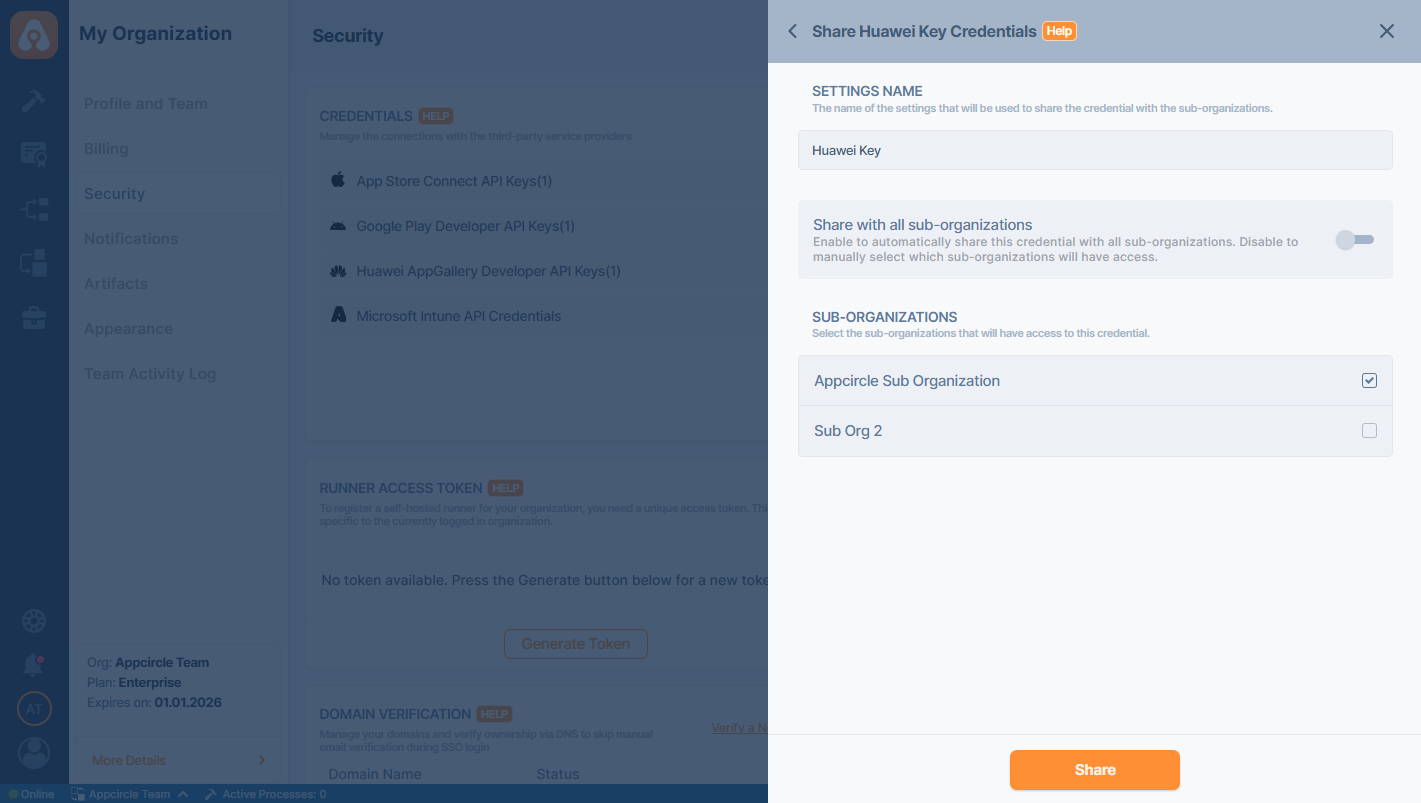Image resolution: width=1421 pixels, height=803 pixels.
Task: Open the Signing Identities certificate icon
Action: pyautogui.click(x=34, y=154)
